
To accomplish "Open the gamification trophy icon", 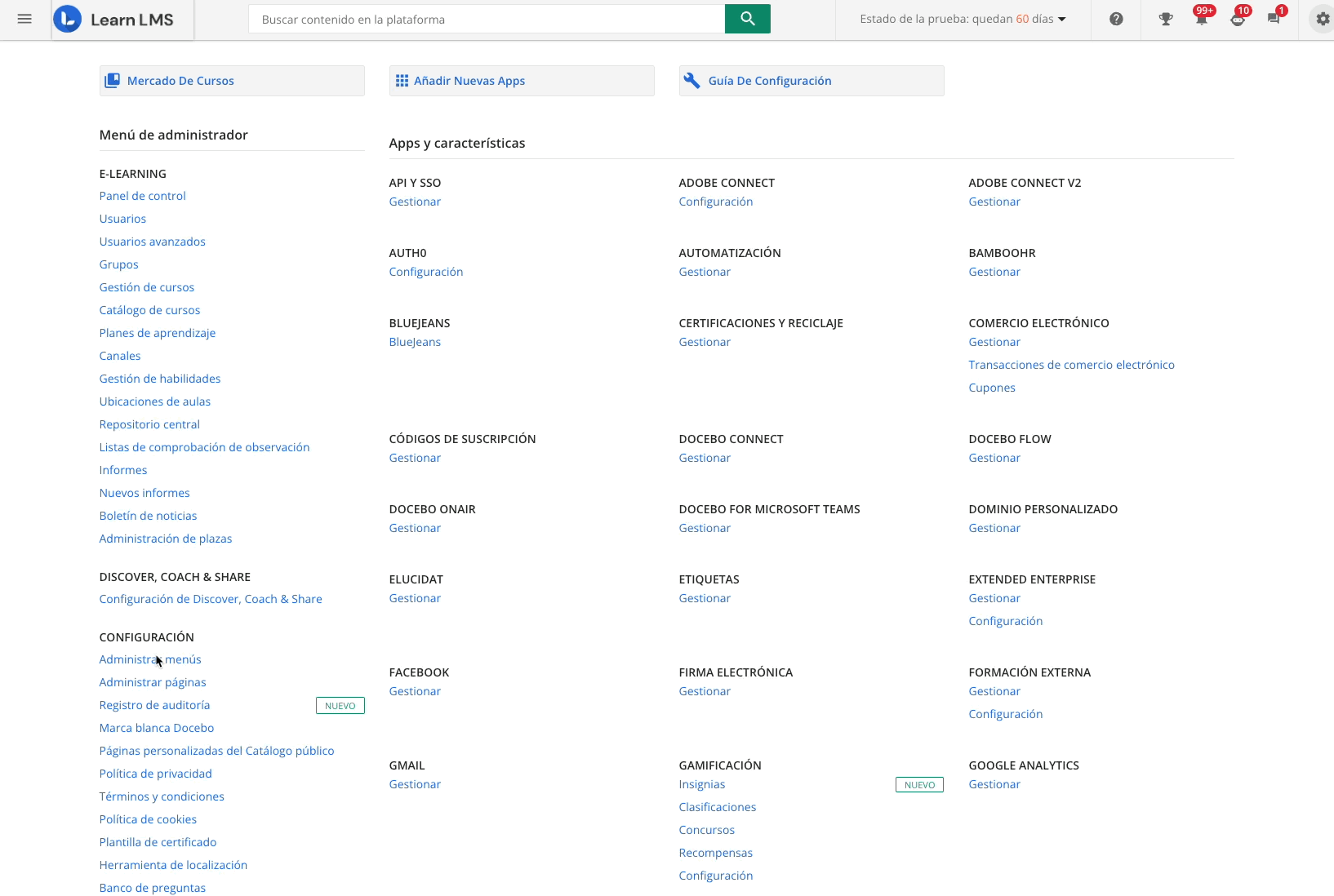I will (x=1165, y=19).
